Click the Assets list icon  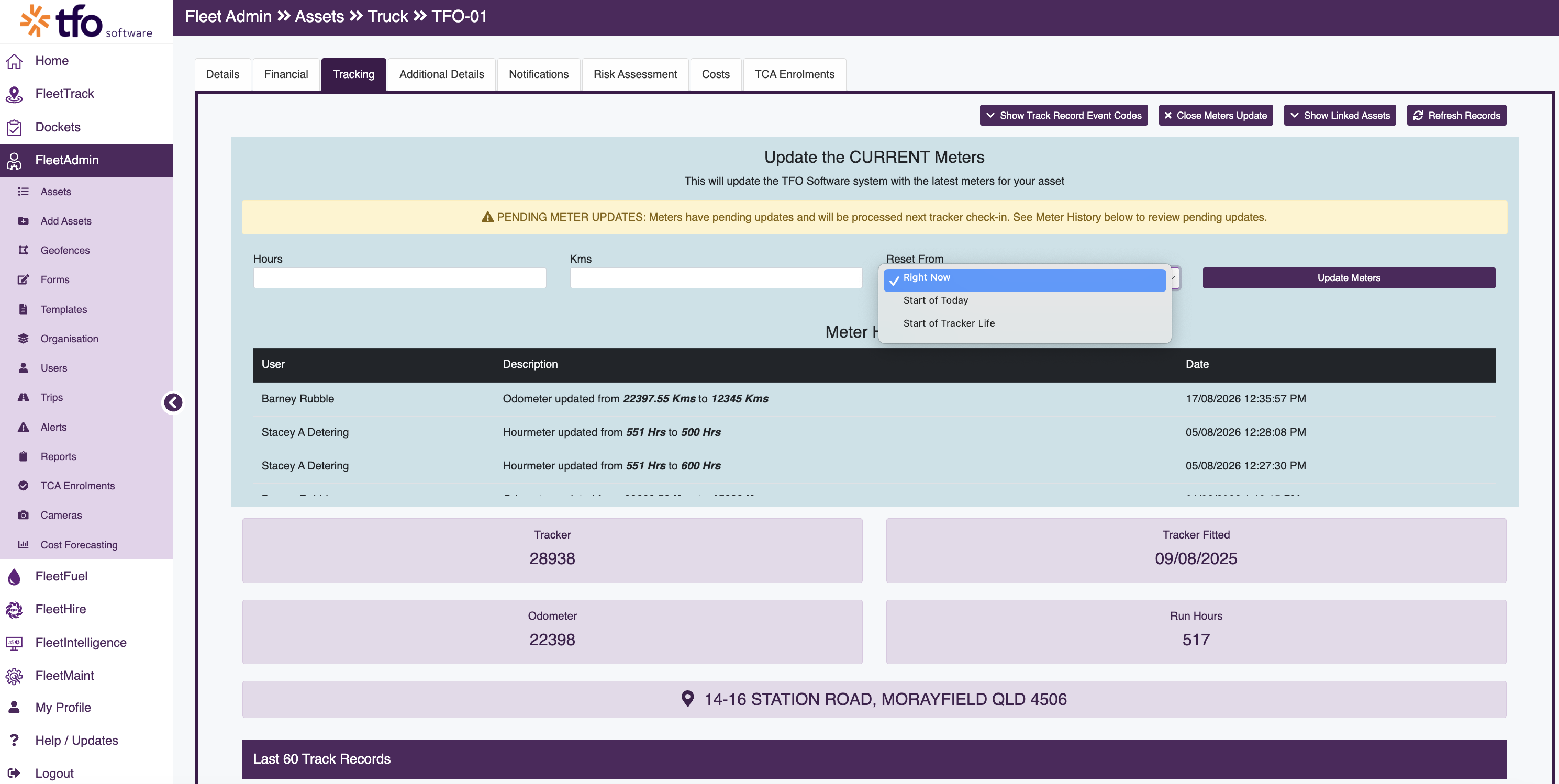pyautogui.click(x=24, y=192)
